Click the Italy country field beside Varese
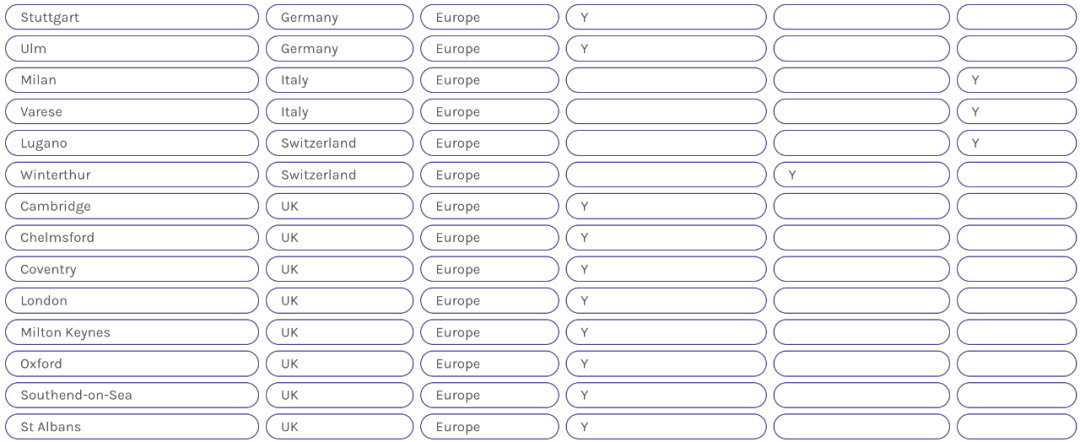 point(340,112)
